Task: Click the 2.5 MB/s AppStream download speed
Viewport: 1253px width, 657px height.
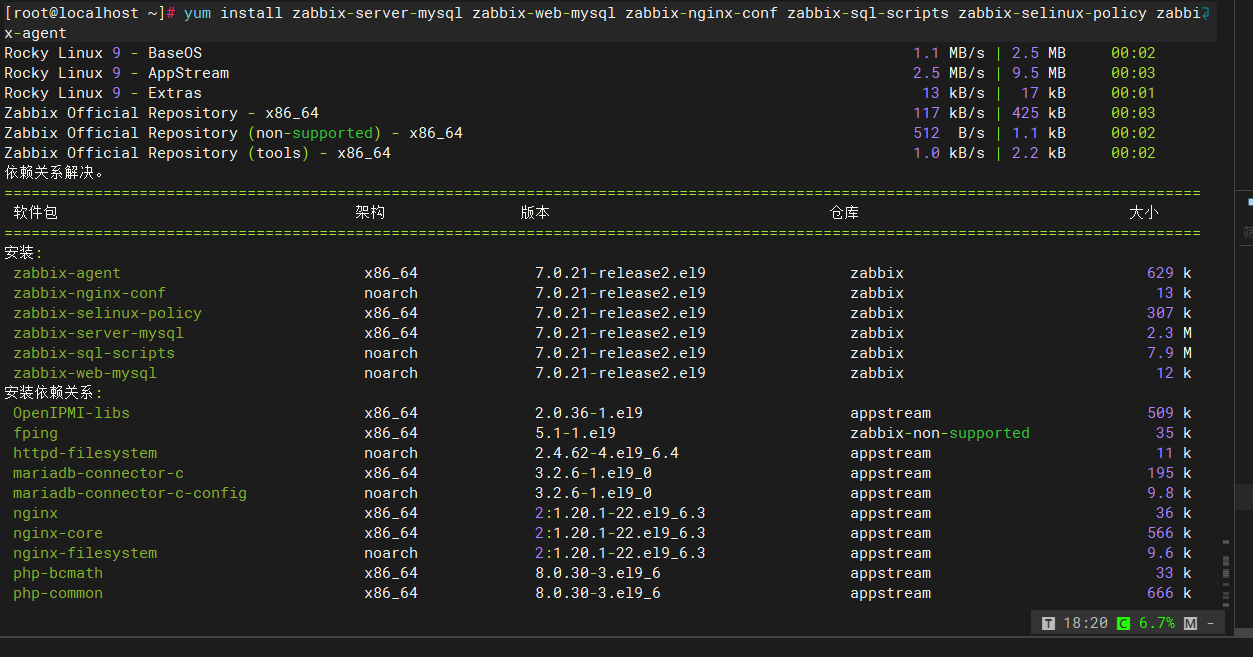Action: (x=949, y=73)
